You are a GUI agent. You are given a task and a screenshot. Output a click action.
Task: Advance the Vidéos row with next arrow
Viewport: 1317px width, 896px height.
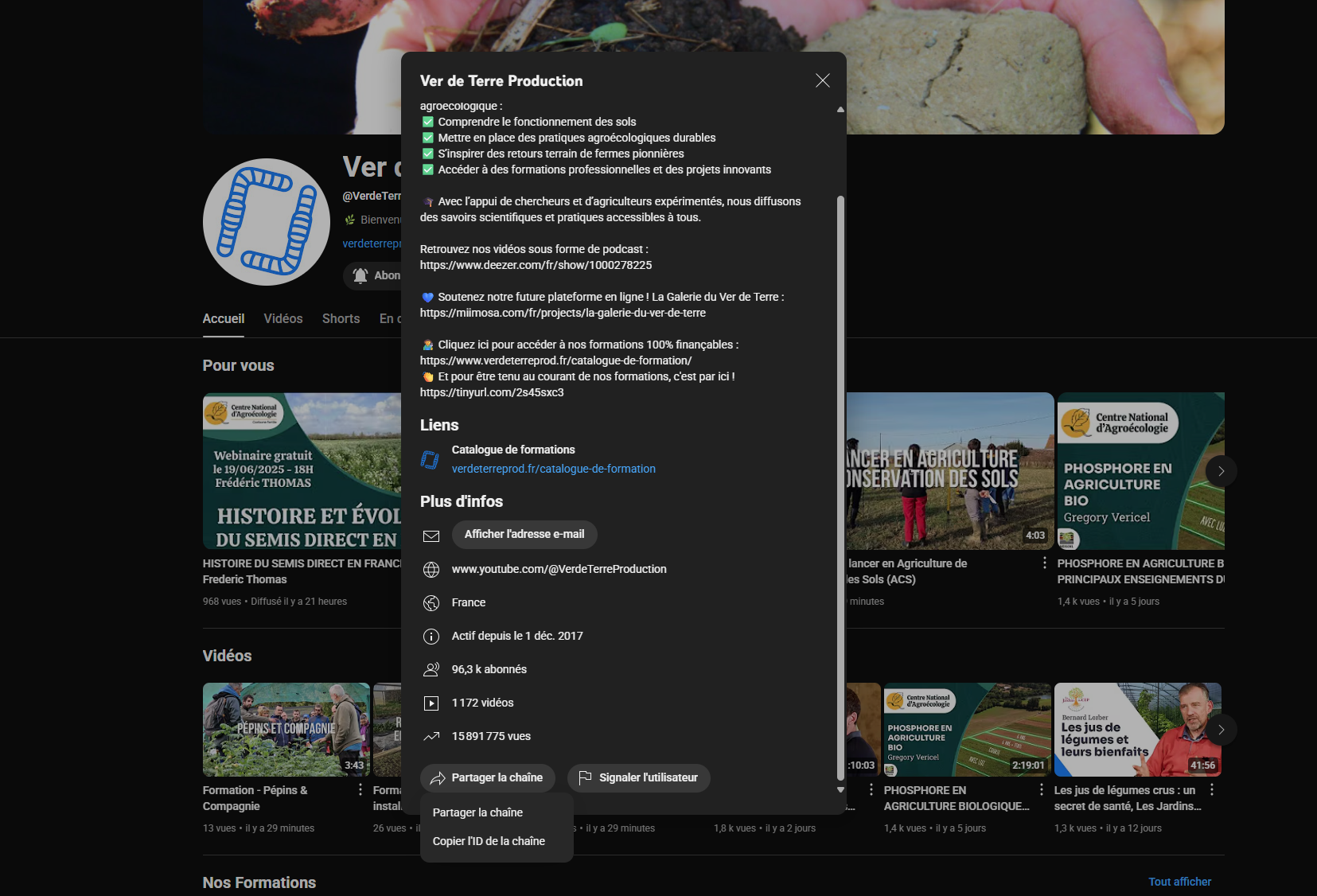(x=1221, y=730)
